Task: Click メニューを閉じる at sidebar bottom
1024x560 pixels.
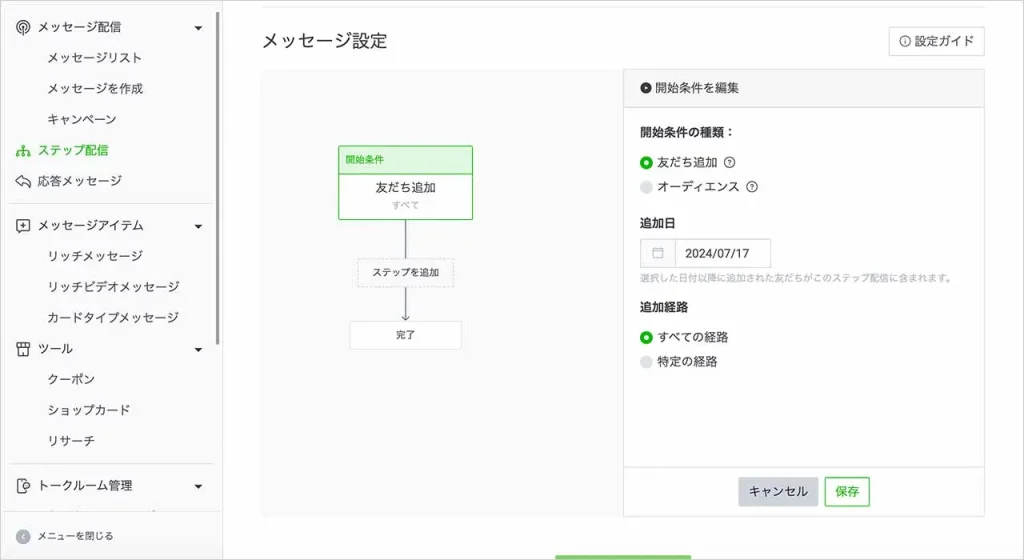Action: 74,536
